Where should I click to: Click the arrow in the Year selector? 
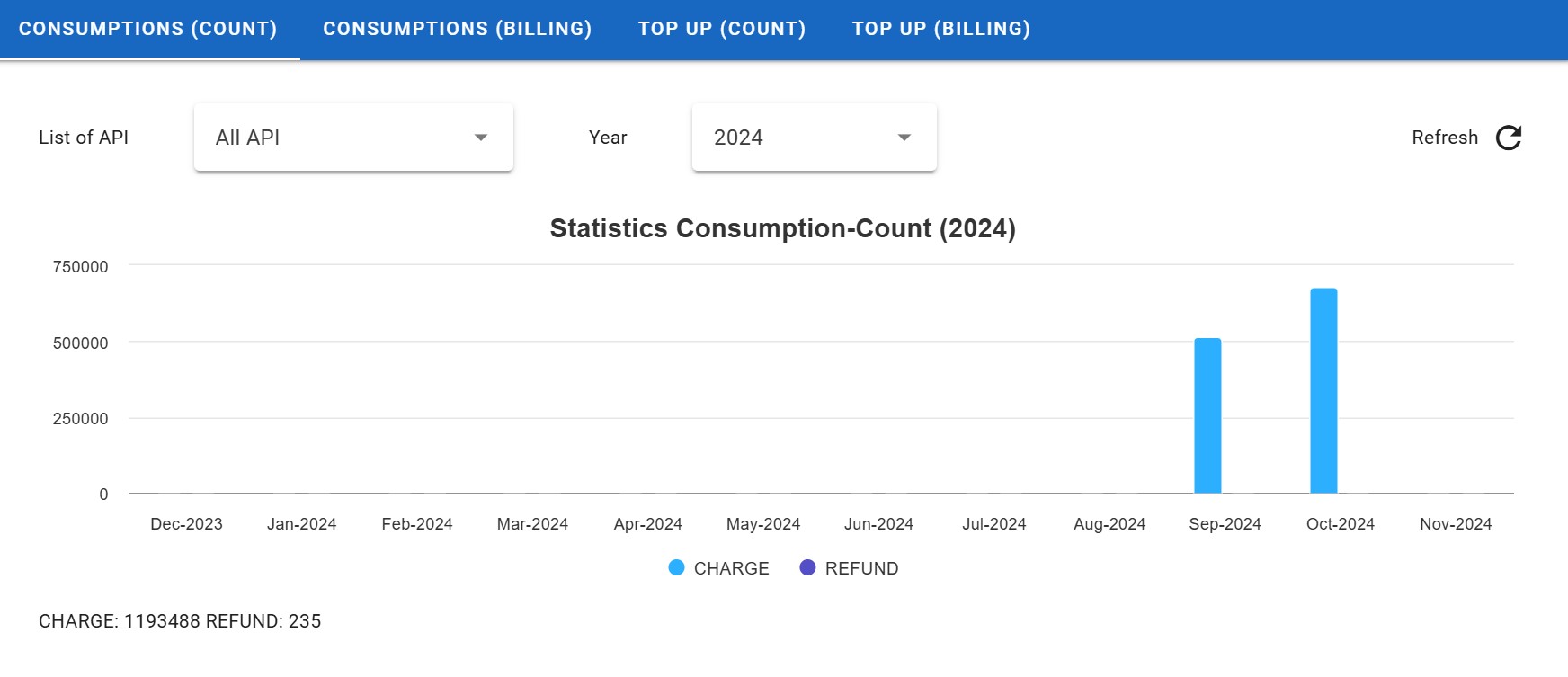pyautogui.click(x=904, y=138)
